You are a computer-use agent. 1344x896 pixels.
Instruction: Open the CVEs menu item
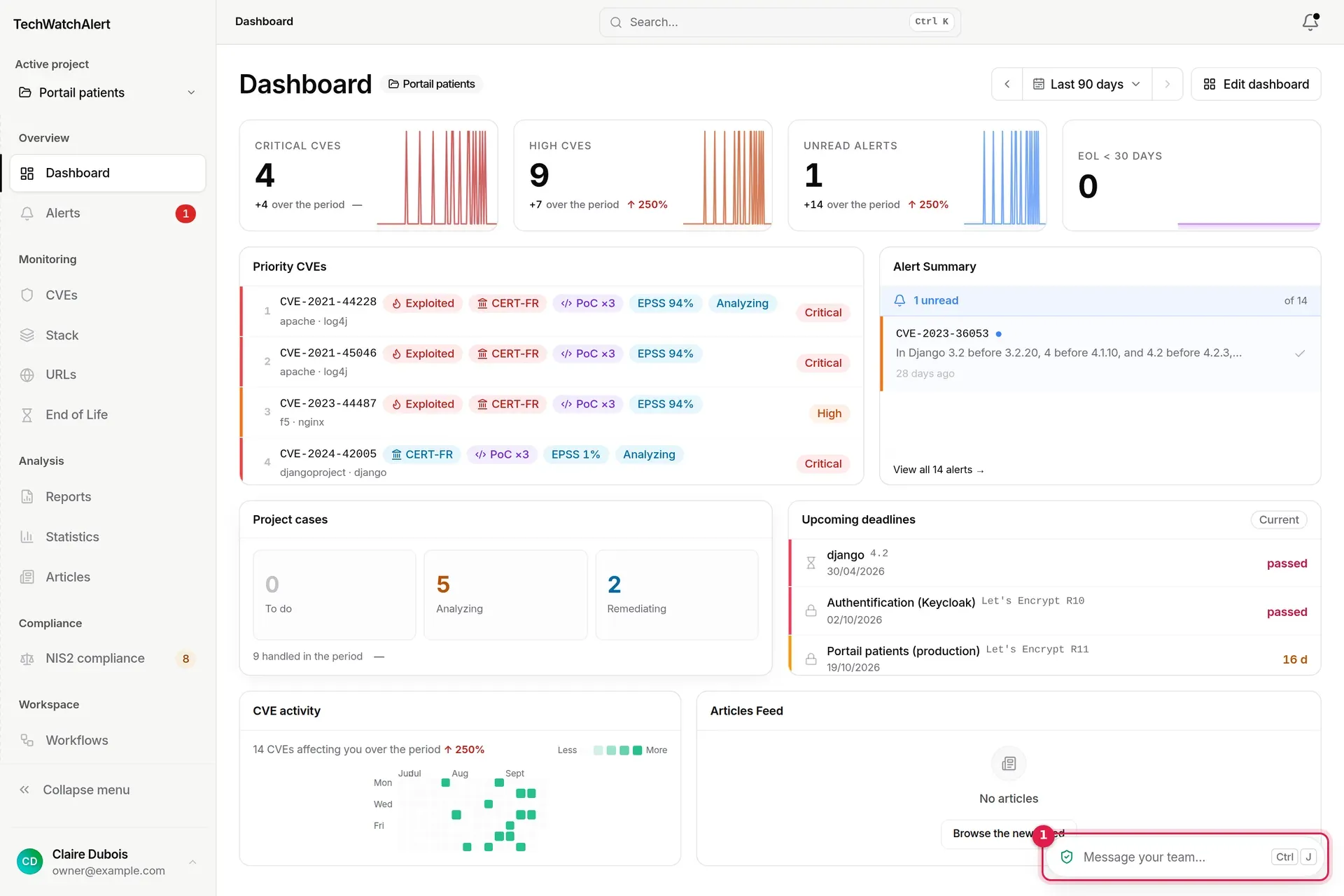click(108, 295)
